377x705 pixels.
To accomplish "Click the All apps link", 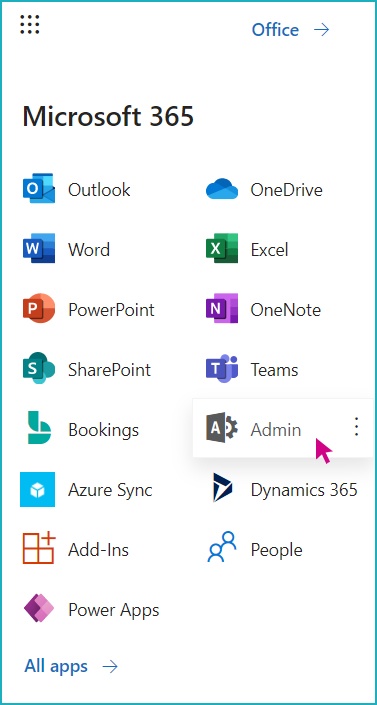I will click(56, 666).
